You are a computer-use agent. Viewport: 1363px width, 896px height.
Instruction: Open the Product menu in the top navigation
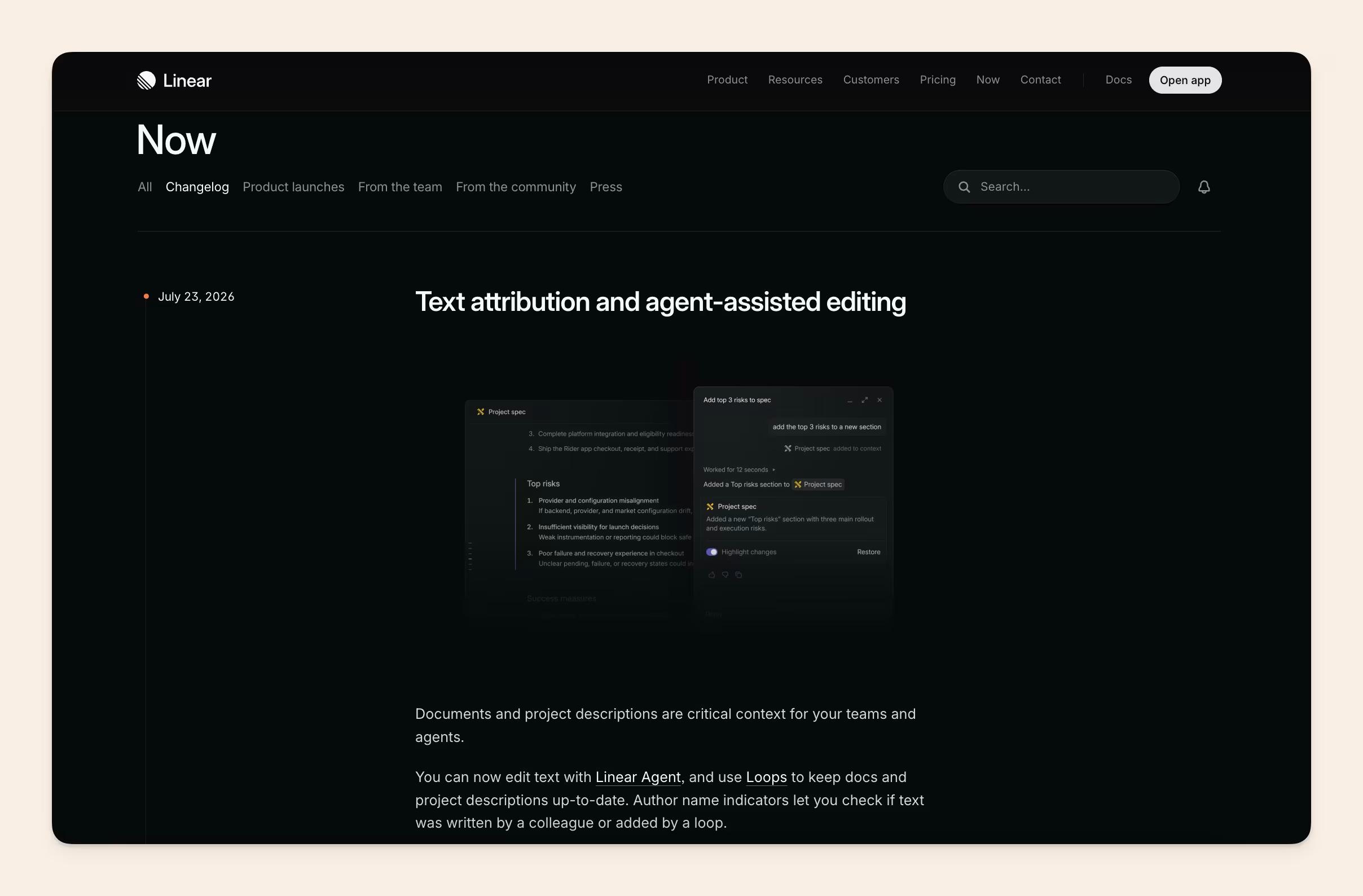click(727, 80)
